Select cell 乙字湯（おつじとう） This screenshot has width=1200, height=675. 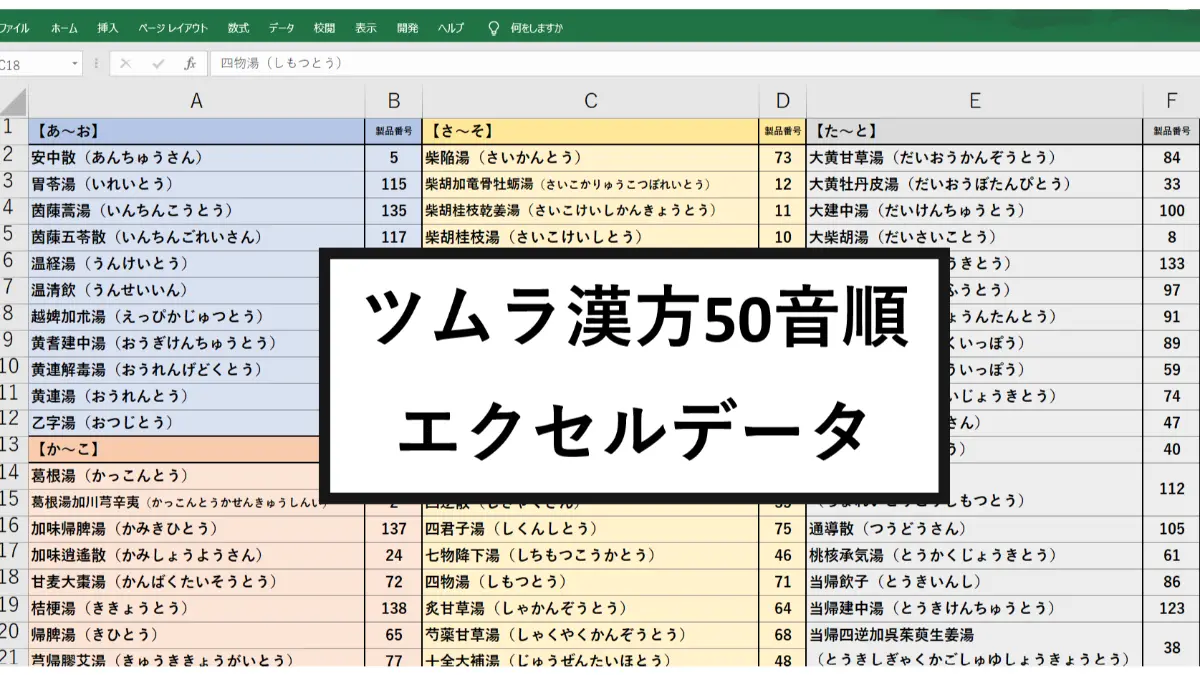click(x=173, y=422)
